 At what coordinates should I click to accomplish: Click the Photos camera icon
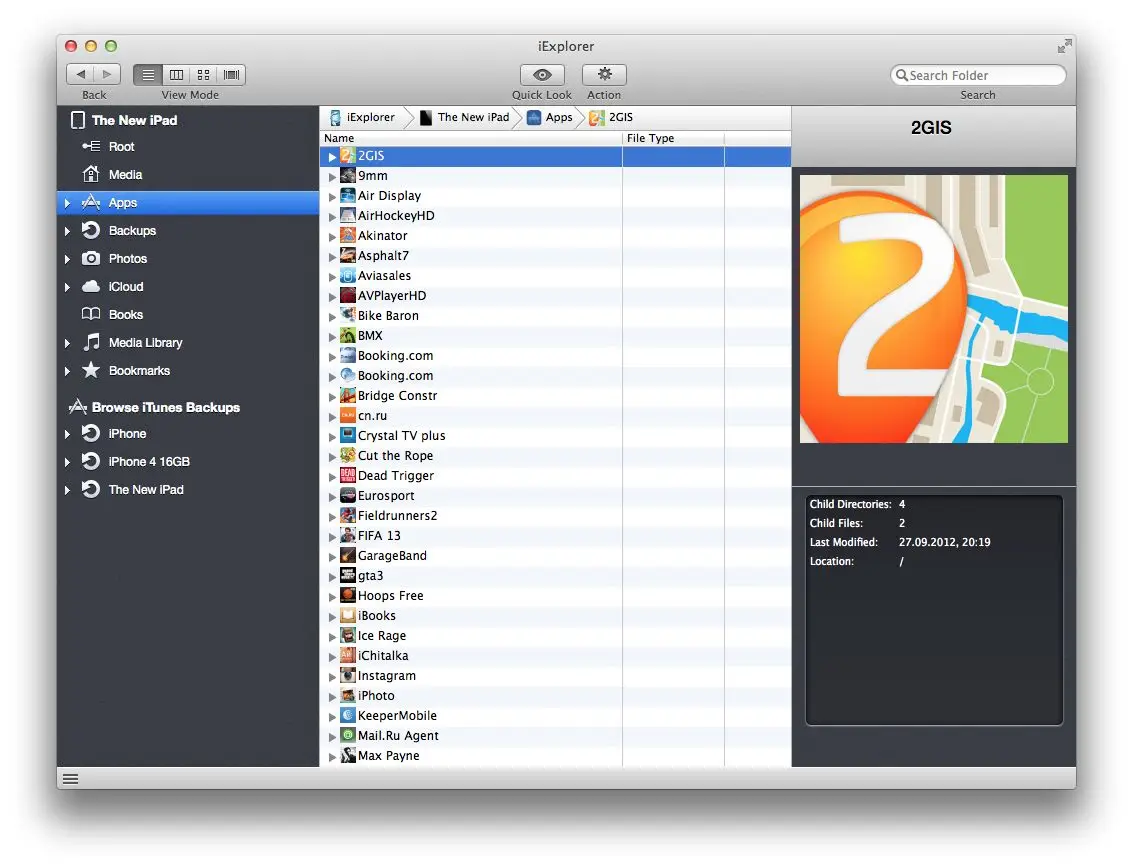coord(90,258)
